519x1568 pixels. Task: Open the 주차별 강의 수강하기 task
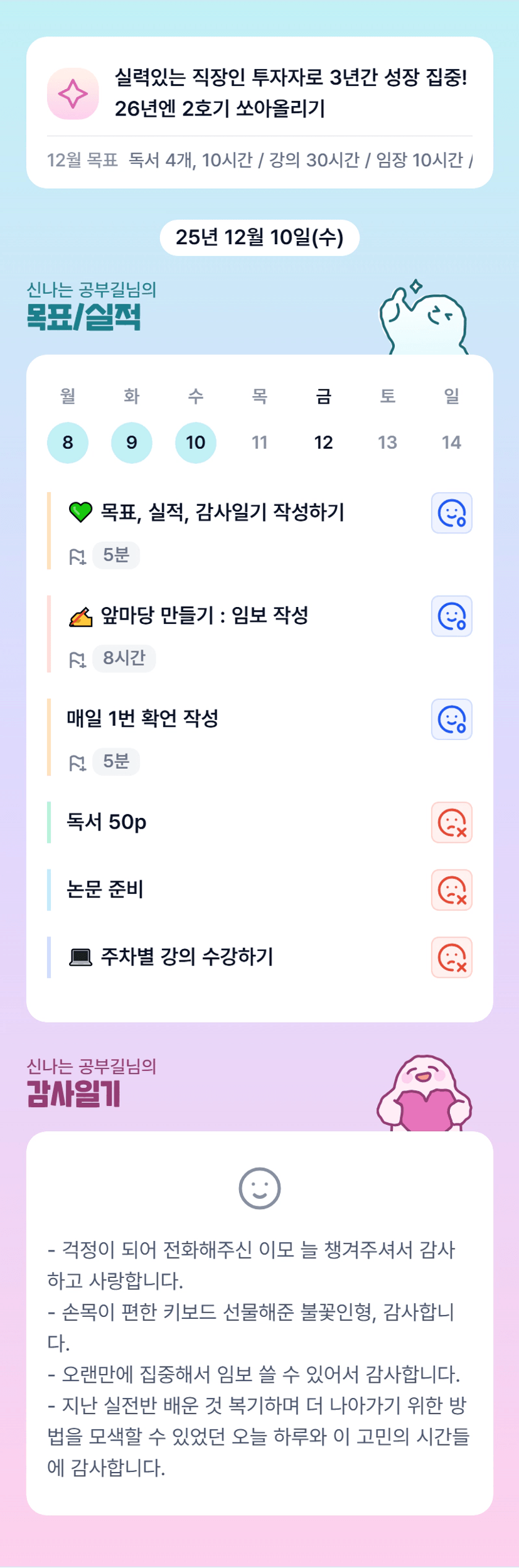(186, 957)
